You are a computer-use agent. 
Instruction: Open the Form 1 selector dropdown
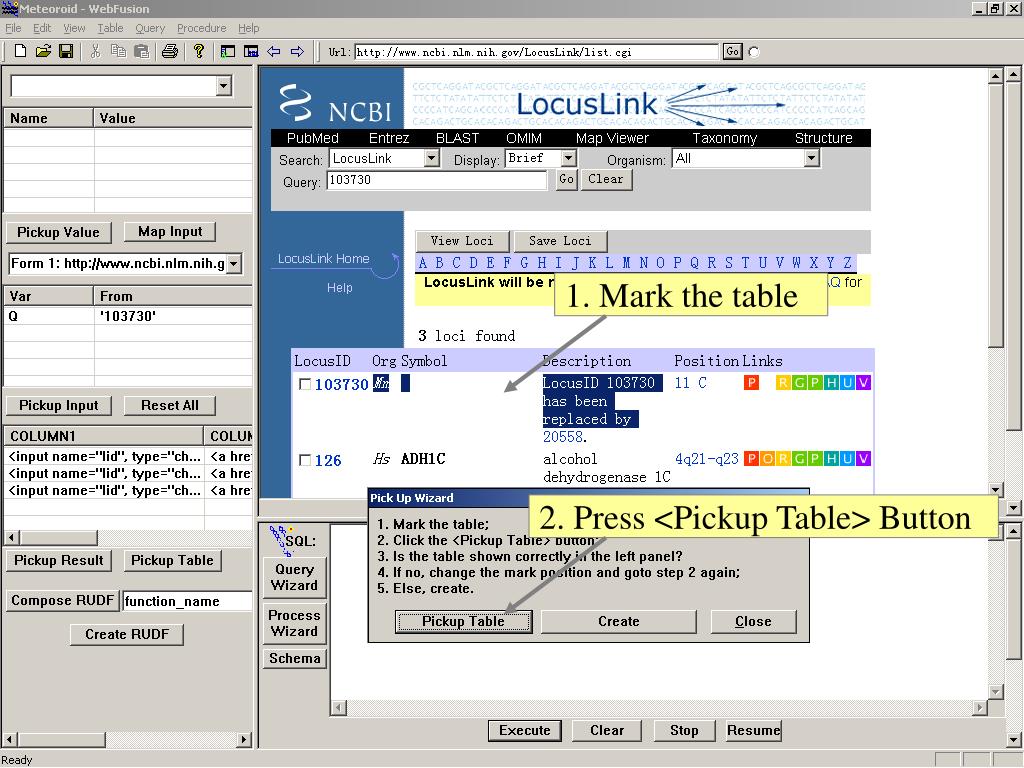coord(234,264)
